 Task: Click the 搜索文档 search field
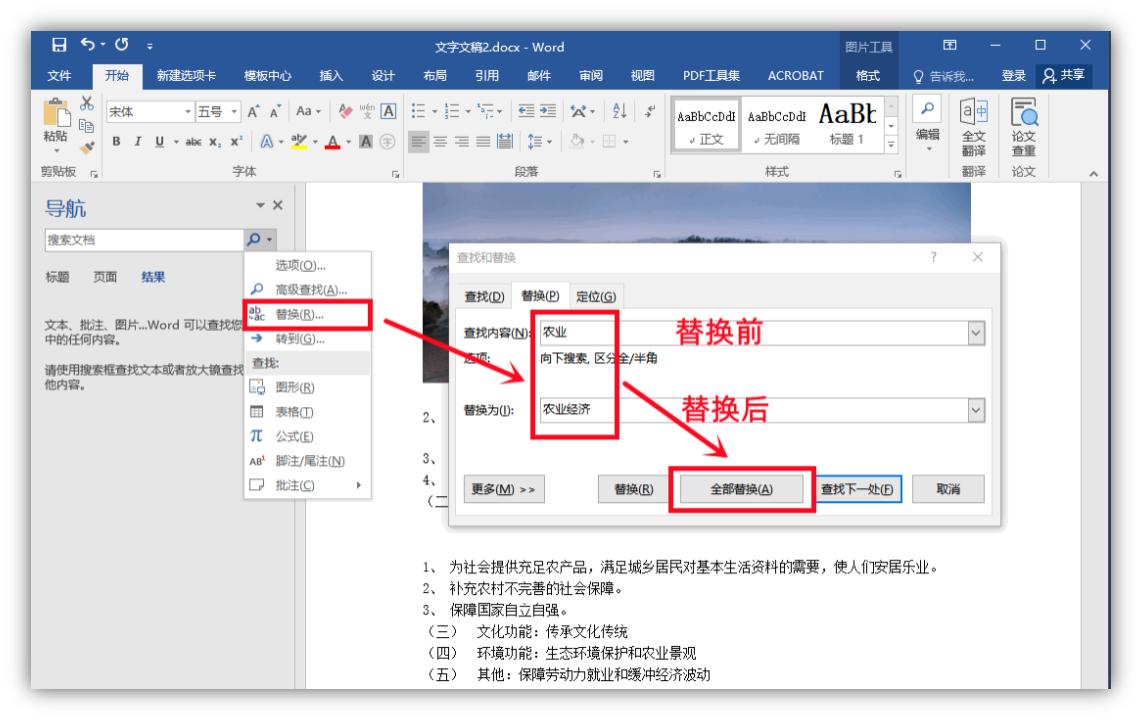[x=142, y=240]
